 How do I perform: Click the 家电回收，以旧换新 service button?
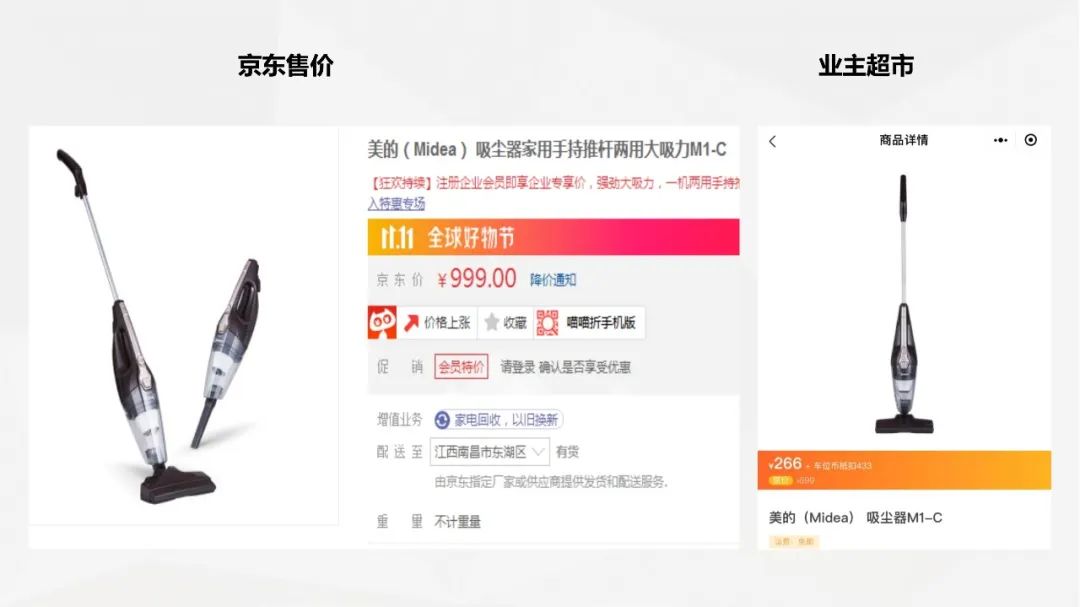pyautogui.click(x=499, y=420)
